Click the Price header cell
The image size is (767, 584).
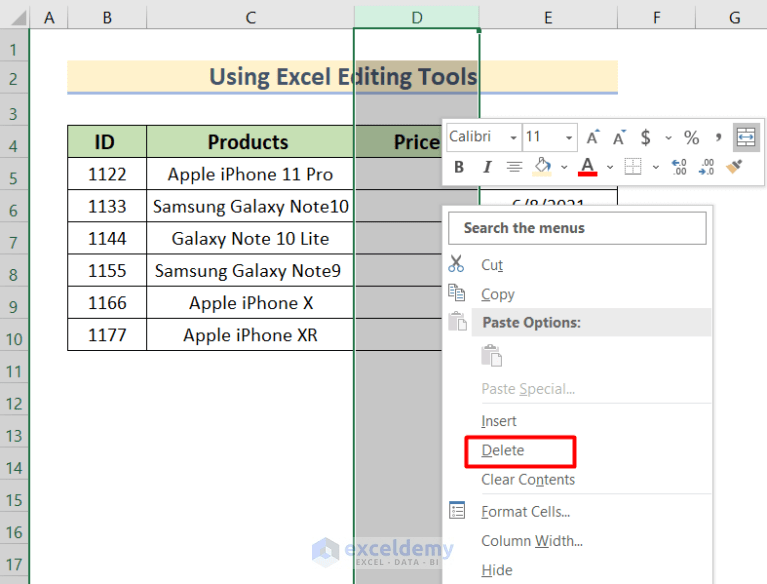399,142
